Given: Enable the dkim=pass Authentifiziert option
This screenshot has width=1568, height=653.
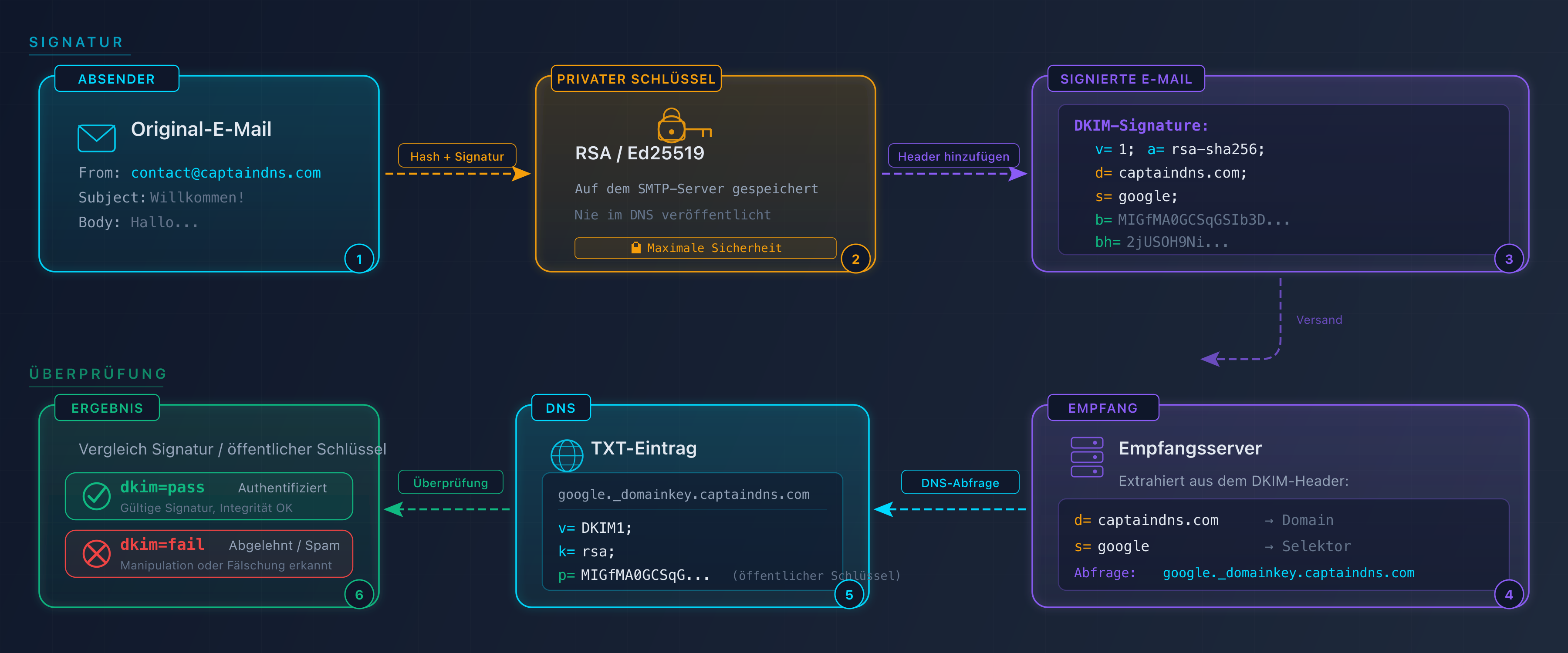Looking at the screenshot, I should (209, 496).
